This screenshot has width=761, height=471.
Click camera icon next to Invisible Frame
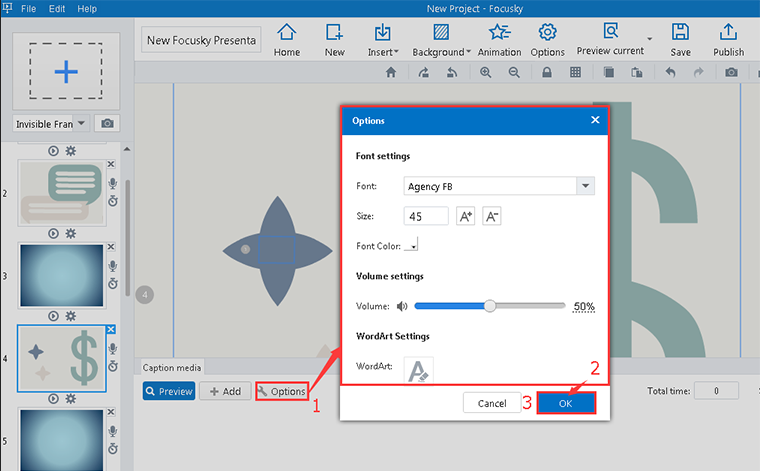tap(107, 123)
